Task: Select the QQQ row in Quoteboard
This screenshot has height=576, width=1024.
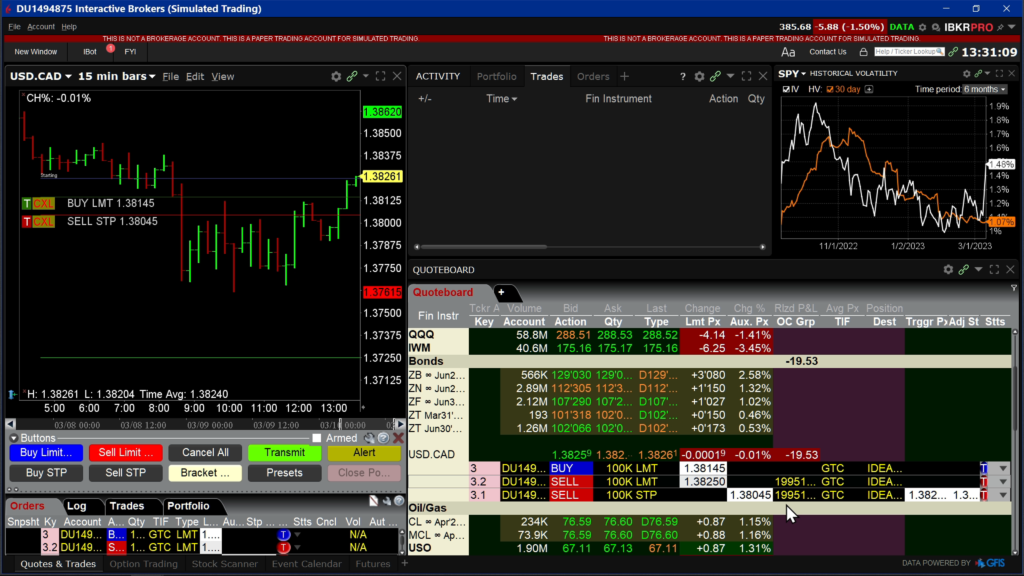Action: point(710,335)
